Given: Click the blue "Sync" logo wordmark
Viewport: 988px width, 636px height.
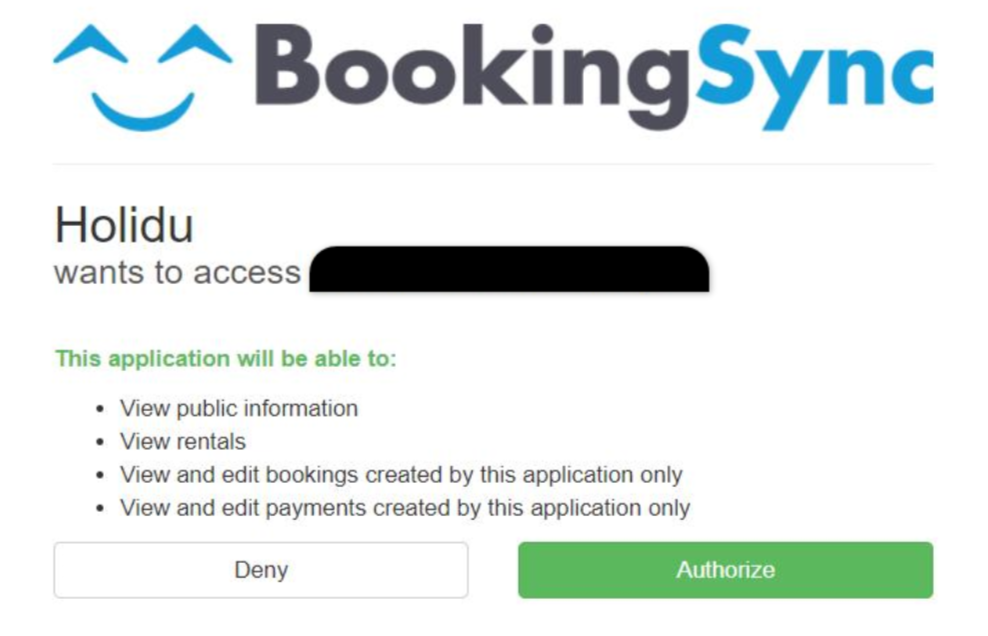Looking at the screenshot, I should click(x=815, y=75).
